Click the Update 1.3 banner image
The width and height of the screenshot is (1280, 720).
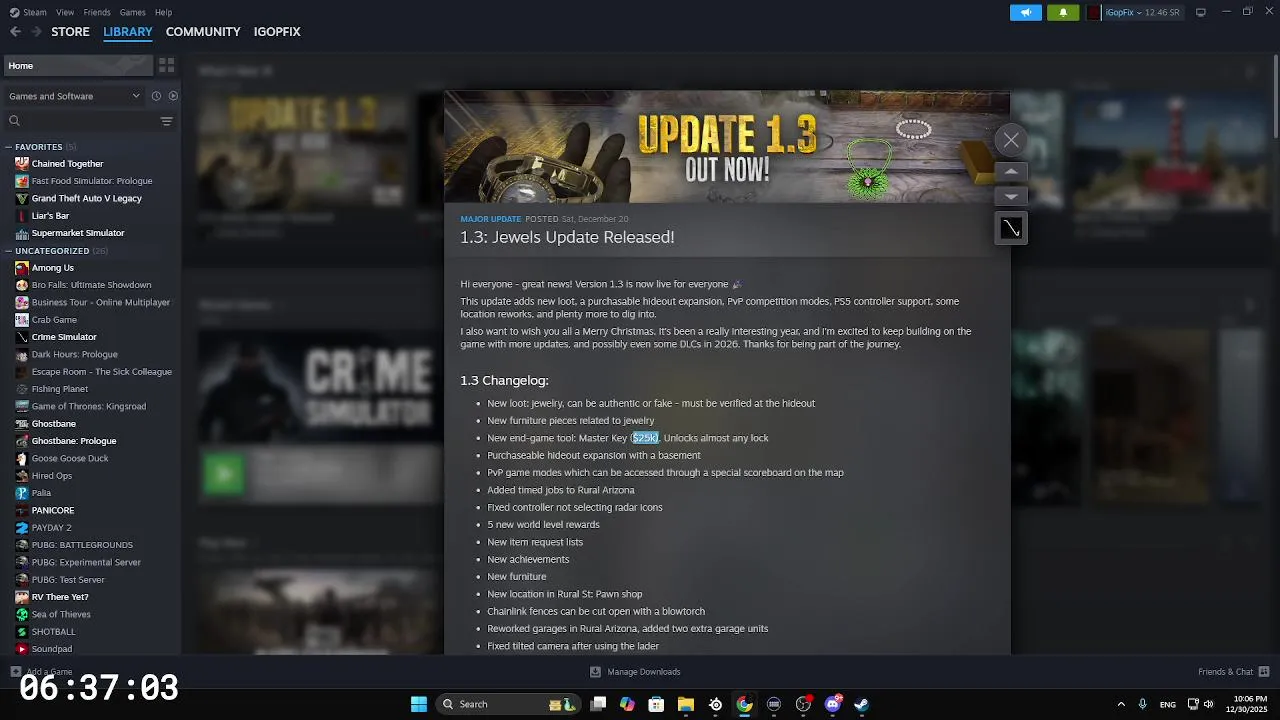click(727, 147)
